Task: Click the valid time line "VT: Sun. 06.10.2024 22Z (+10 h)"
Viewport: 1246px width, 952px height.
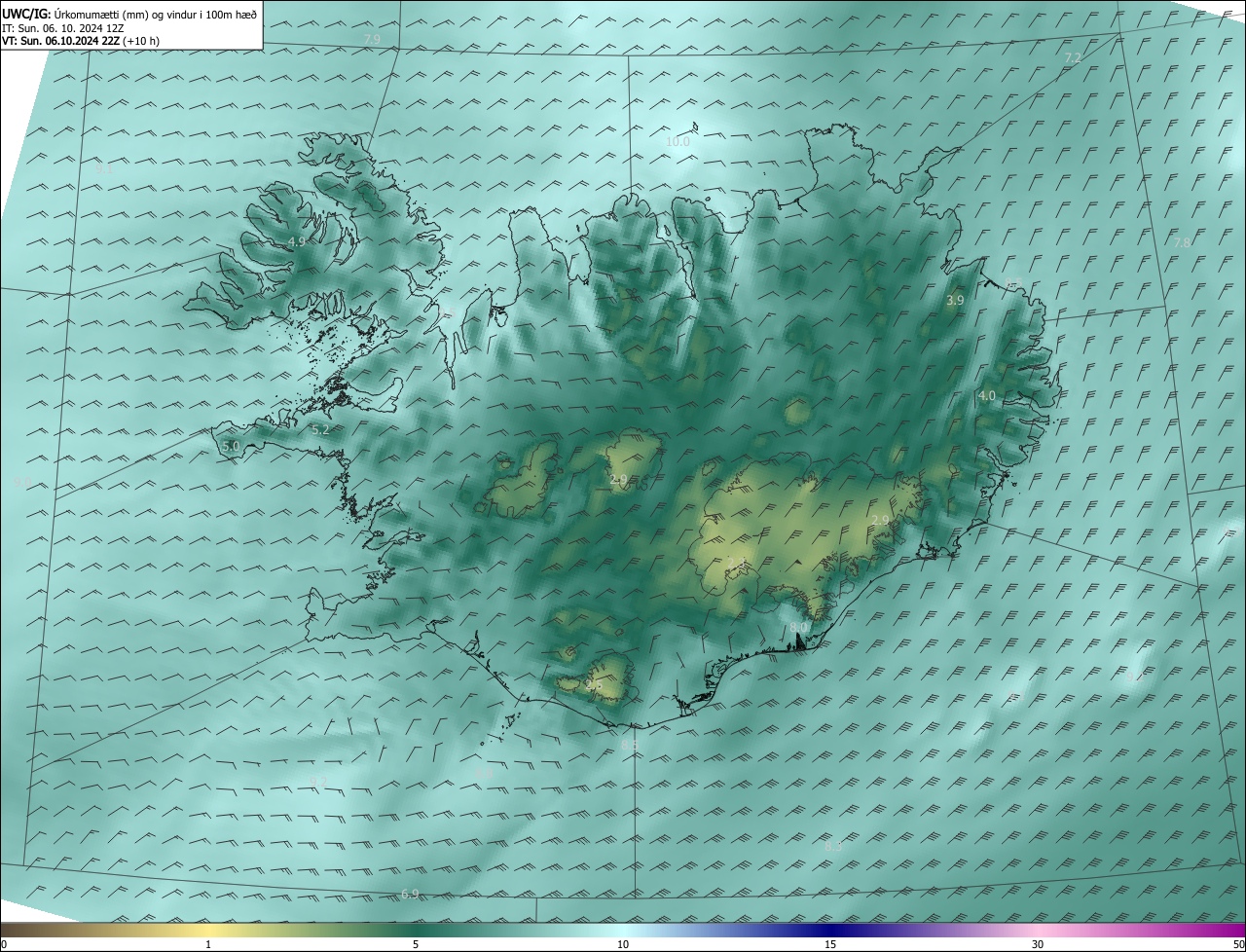Action: click(x=81, y=41)
